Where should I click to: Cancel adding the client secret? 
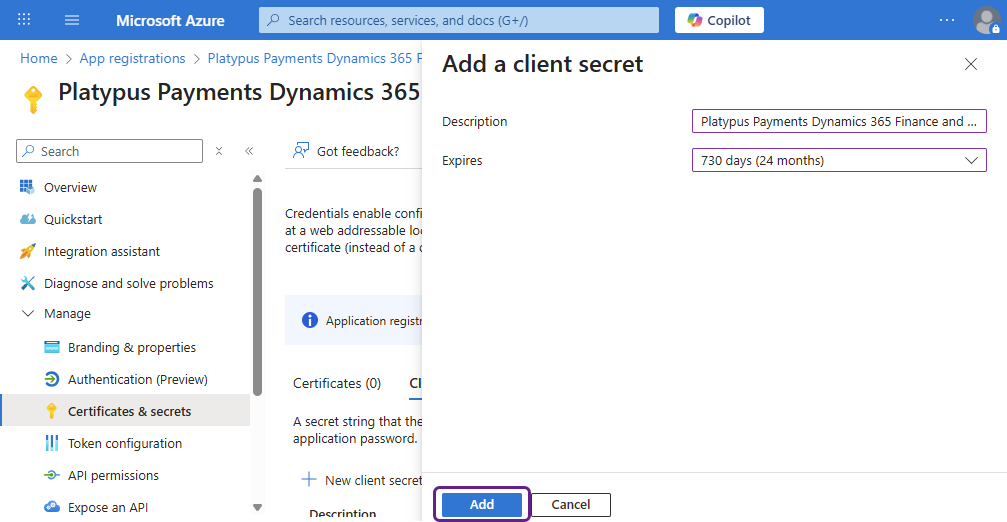click(x=570, y=505)
